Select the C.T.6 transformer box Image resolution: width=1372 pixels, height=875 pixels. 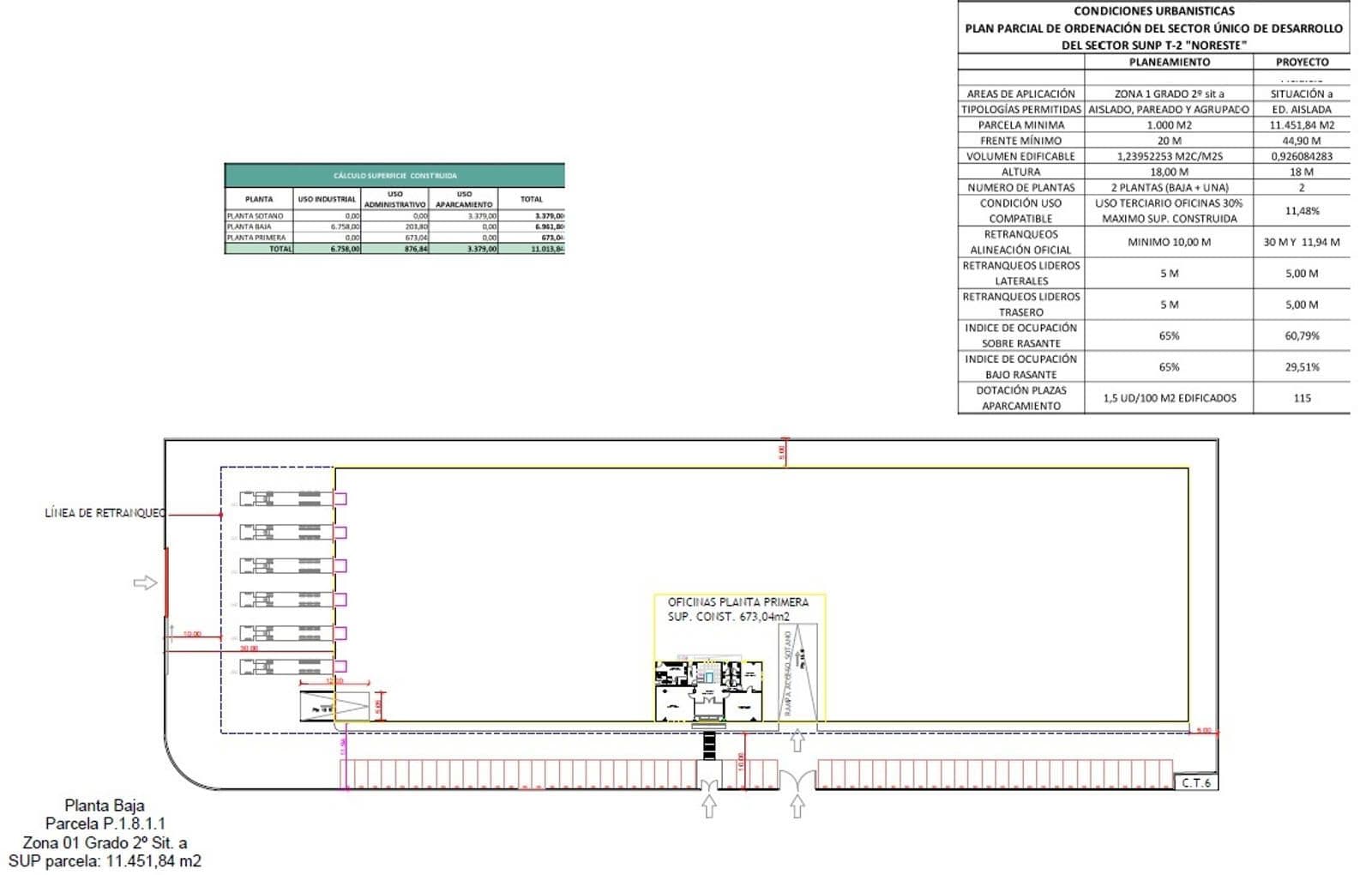click(x=1195, y=782)
